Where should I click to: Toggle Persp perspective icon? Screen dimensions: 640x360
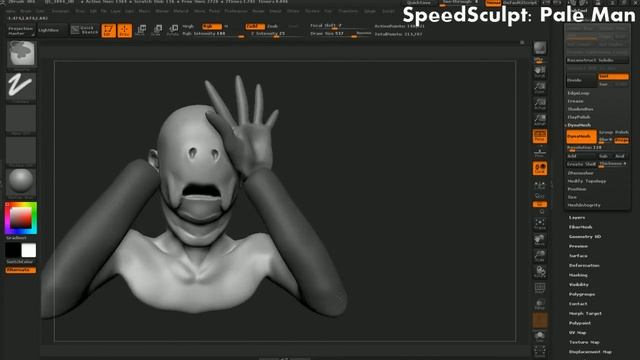pyautogui.click(x=540, y=136)
